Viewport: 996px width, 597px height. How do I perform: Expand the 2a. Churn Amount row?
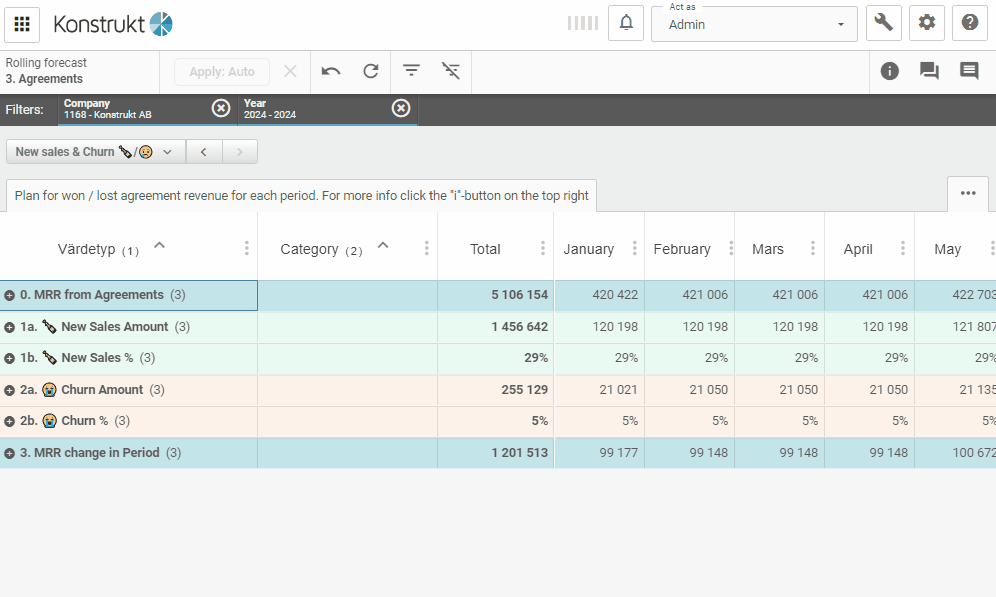[10, 390]
